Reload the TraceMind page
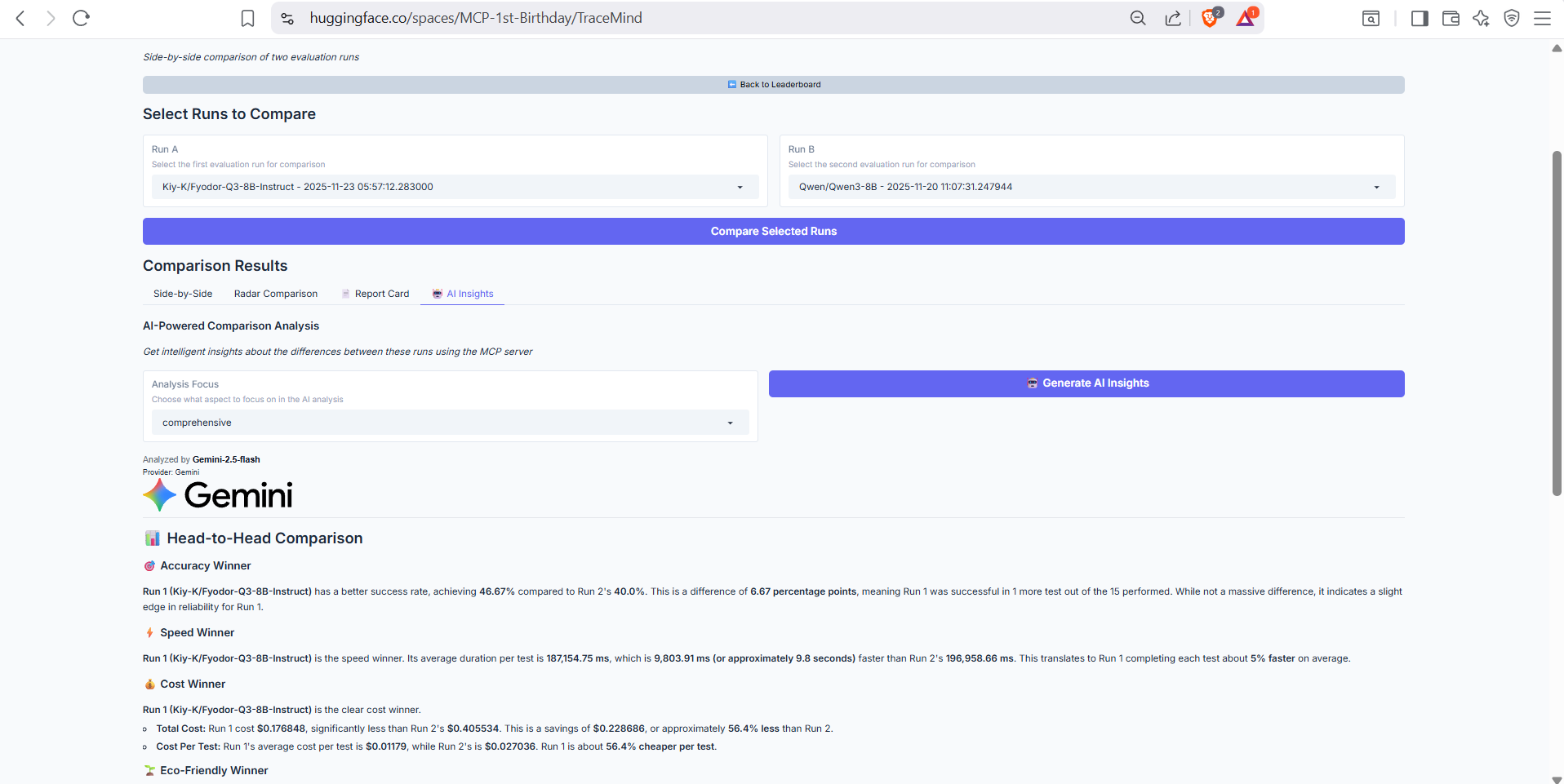 81,18
